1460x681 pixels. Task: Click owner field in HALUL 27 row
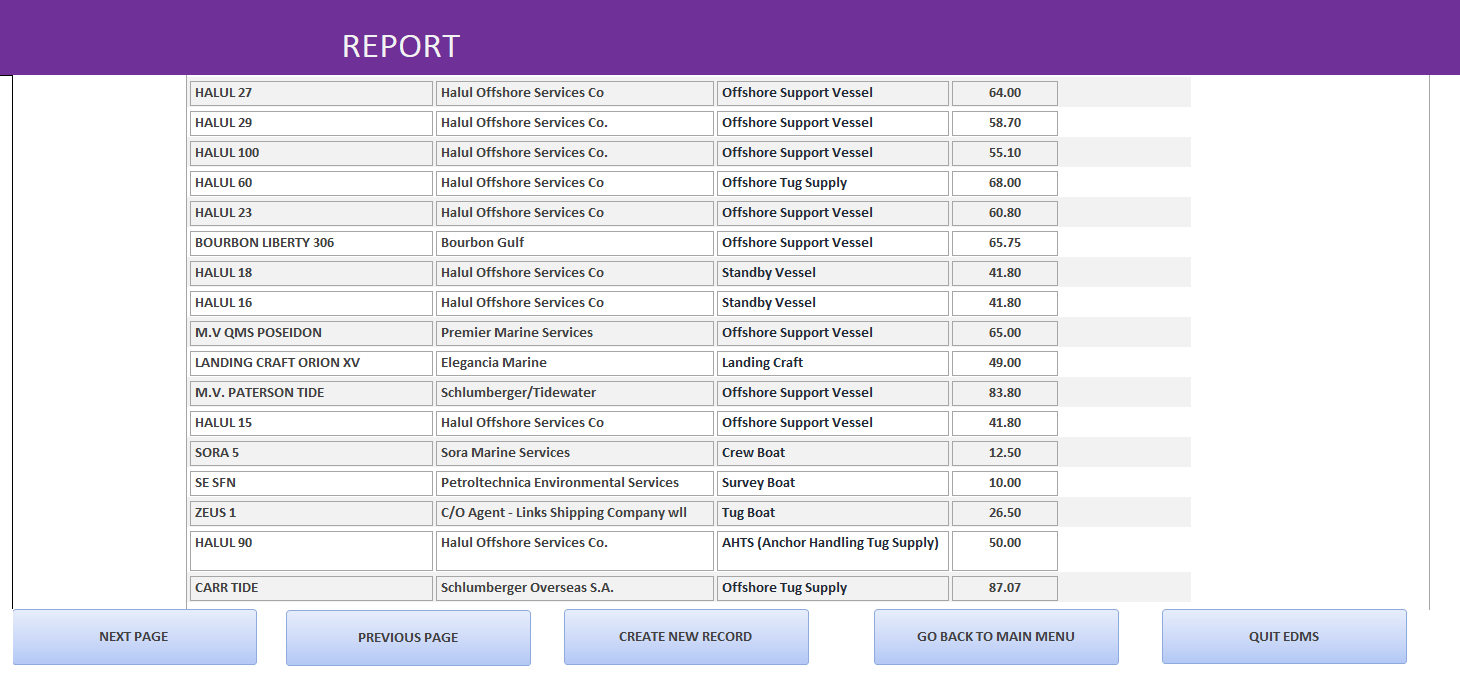tap(575, 93)
